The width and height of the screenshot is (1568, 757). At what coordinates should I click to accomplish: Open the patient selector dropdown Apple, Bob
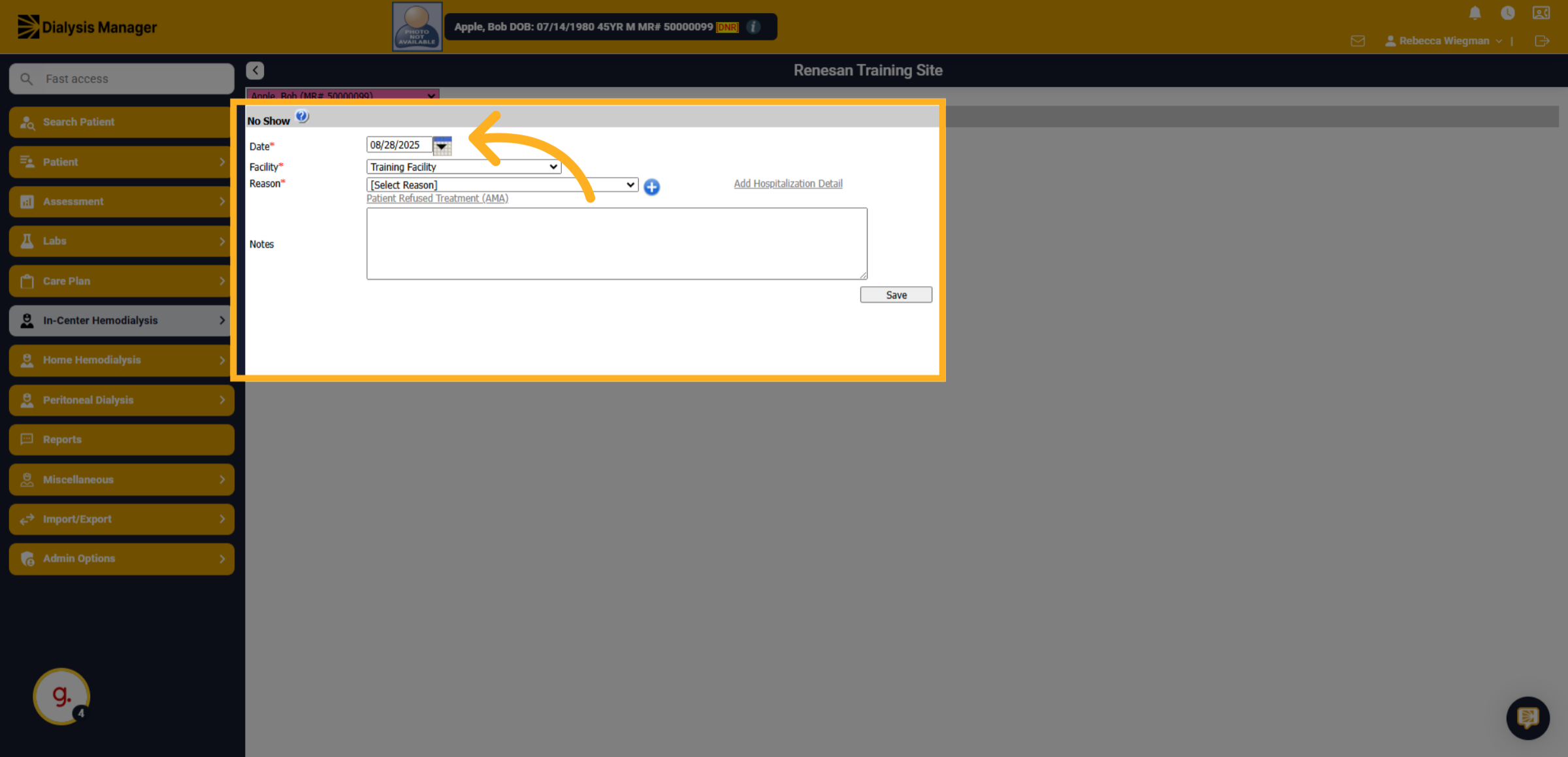pyautogui.click(x=342, y=95)
